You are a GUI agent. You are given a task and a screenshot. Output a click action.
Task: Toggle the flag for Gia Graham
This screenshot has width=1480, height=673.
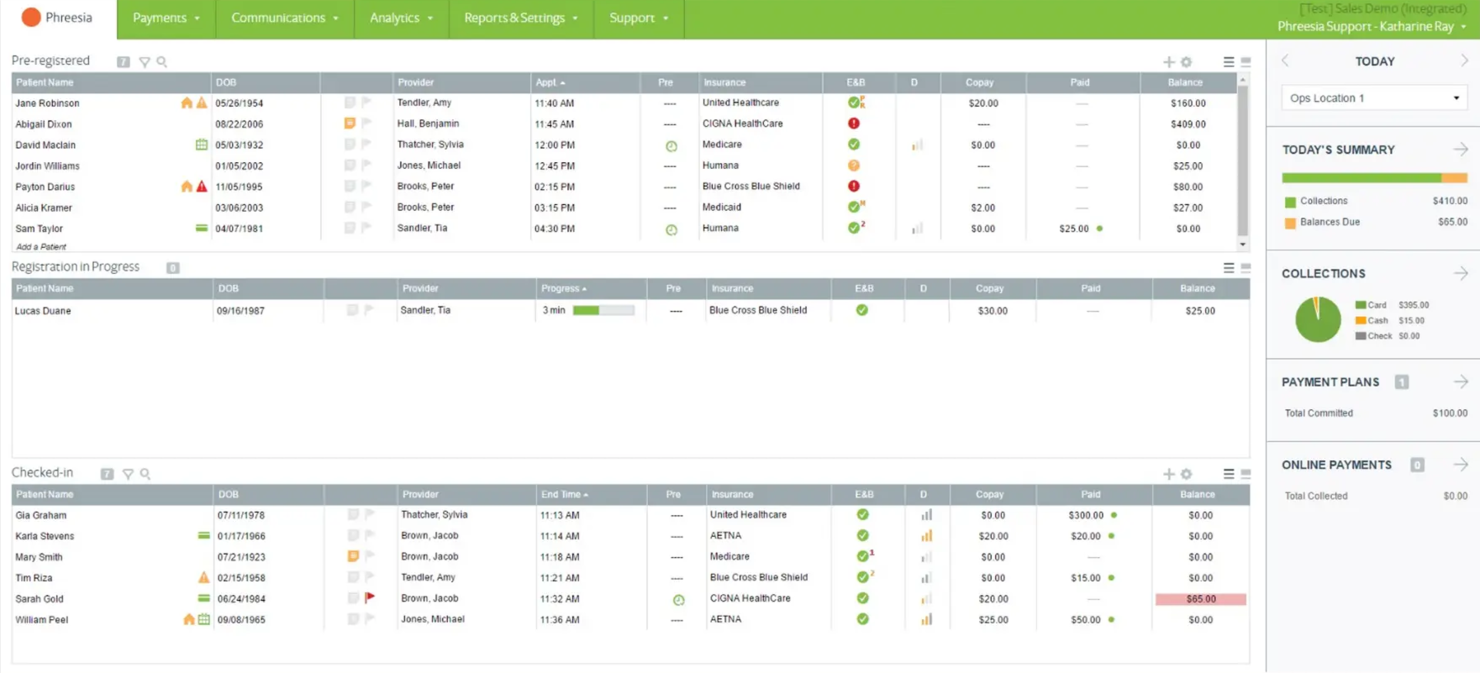point(370,515)
